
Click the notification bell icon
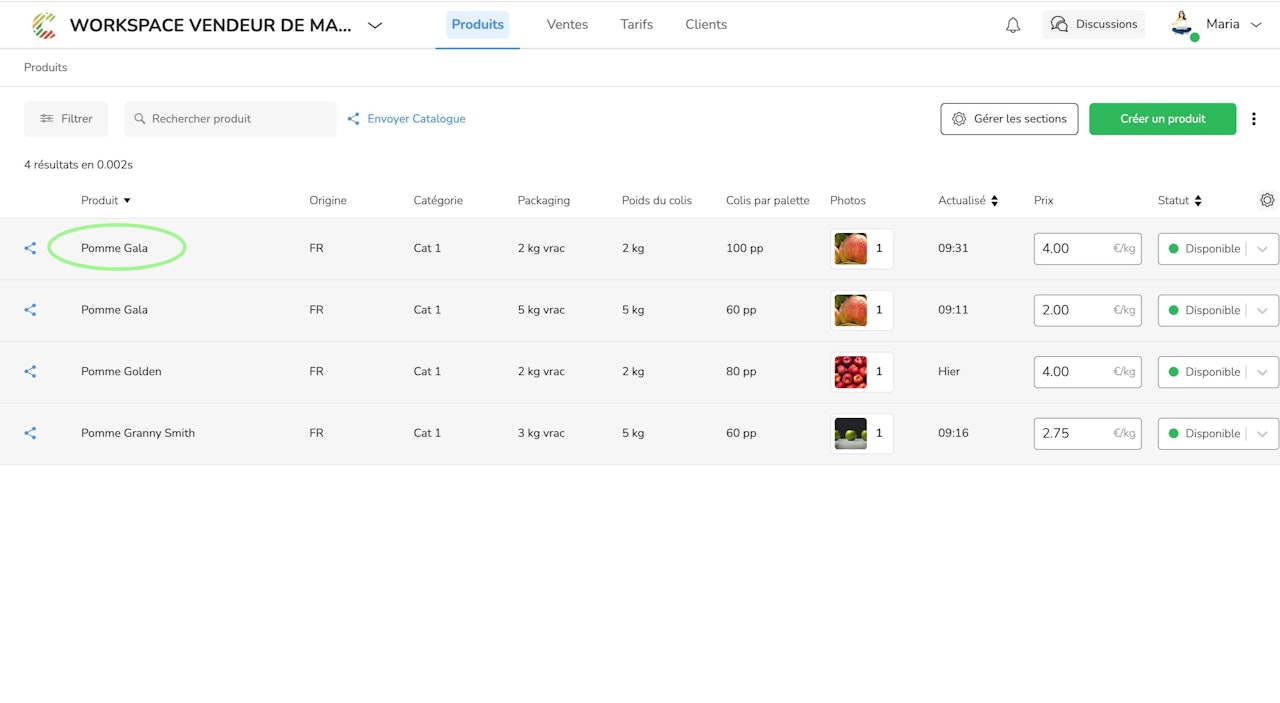tap(1013, 25)
